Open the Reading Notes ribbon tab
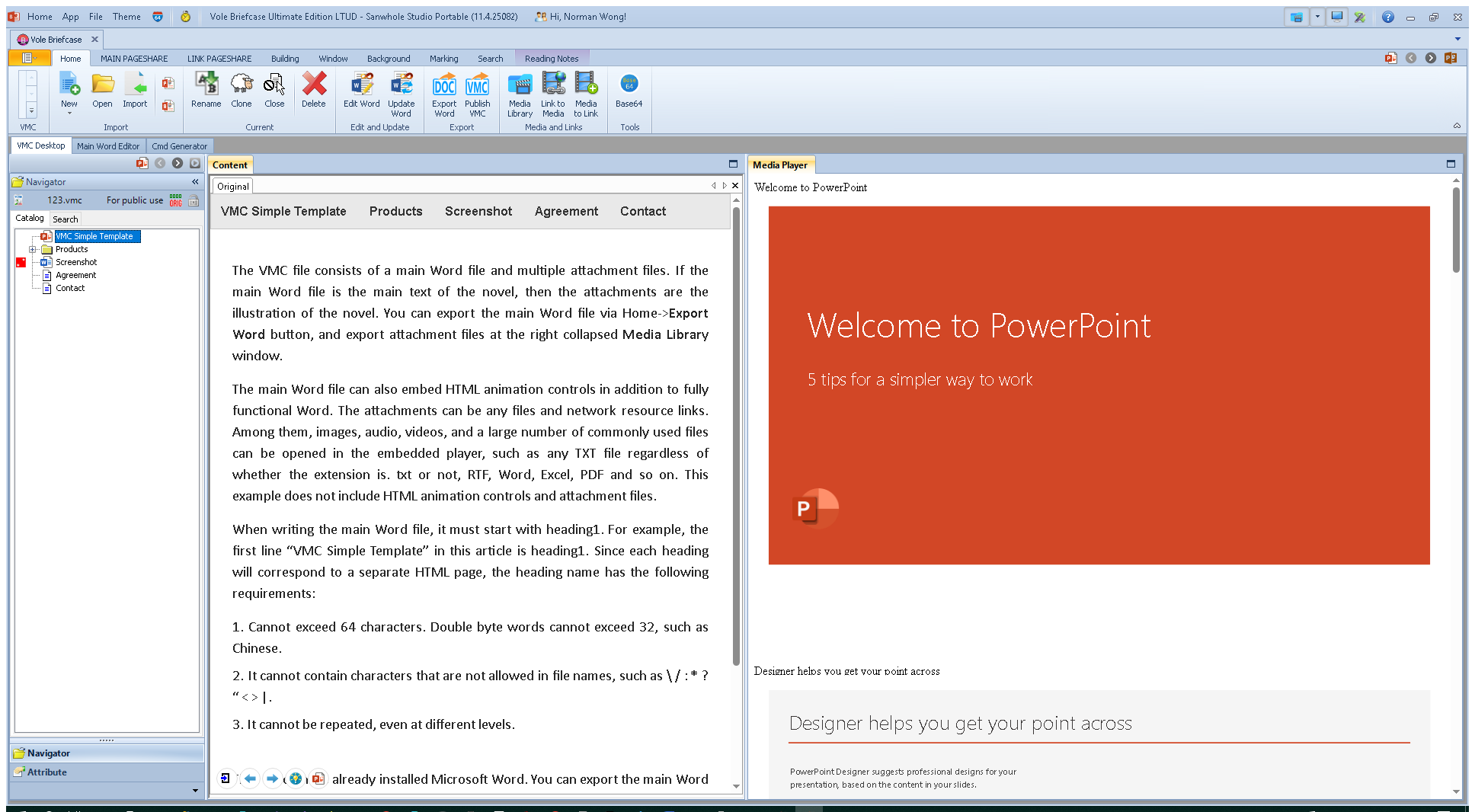This screenshot has width=1475, height=812. pos(552,59)
